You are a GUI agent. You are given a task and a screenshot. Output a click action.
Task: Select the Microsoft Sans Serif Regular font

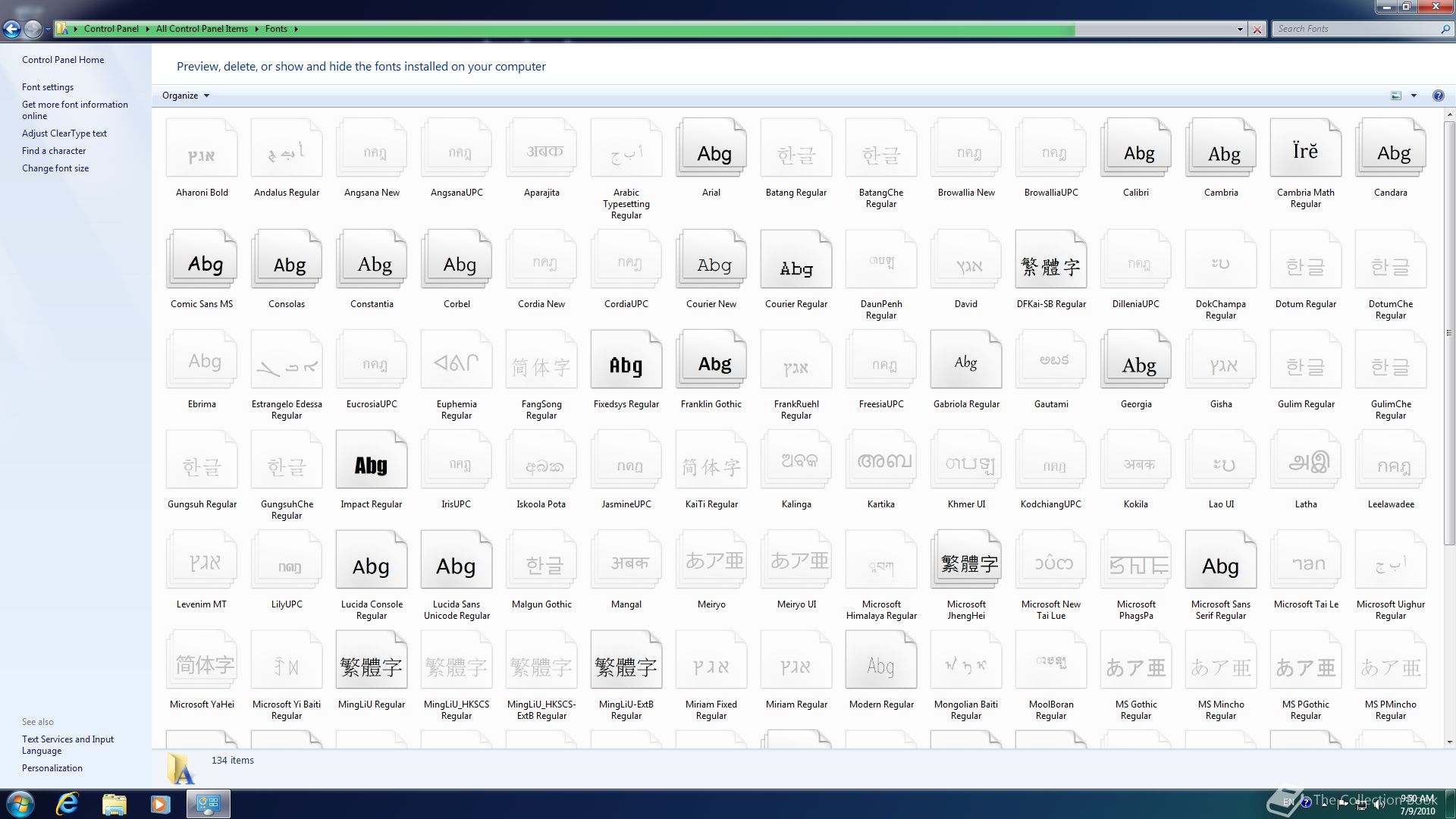(1221, 560)
